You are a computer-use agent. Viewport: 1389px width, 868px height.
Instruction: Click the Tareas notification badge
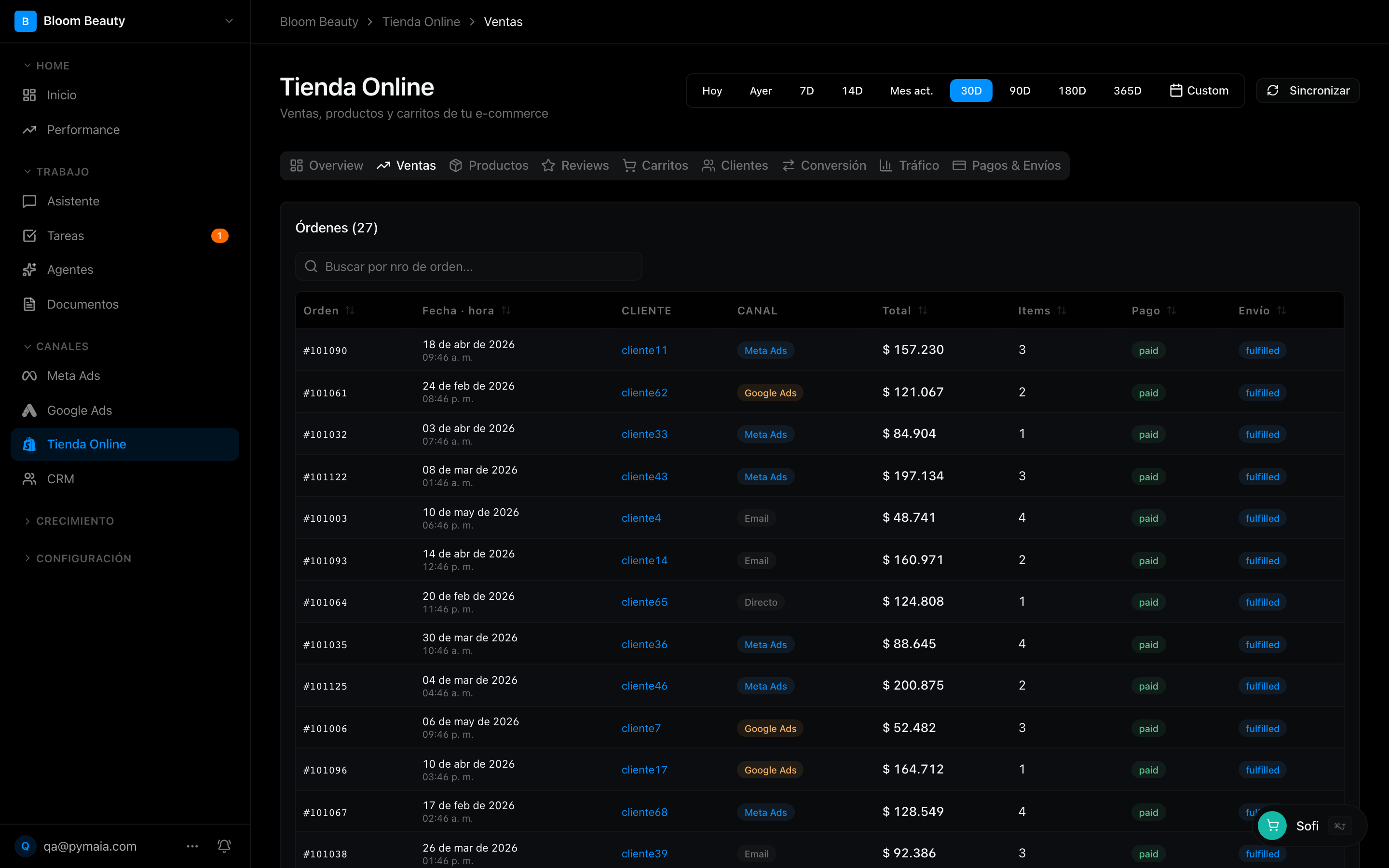pos(219,235)
